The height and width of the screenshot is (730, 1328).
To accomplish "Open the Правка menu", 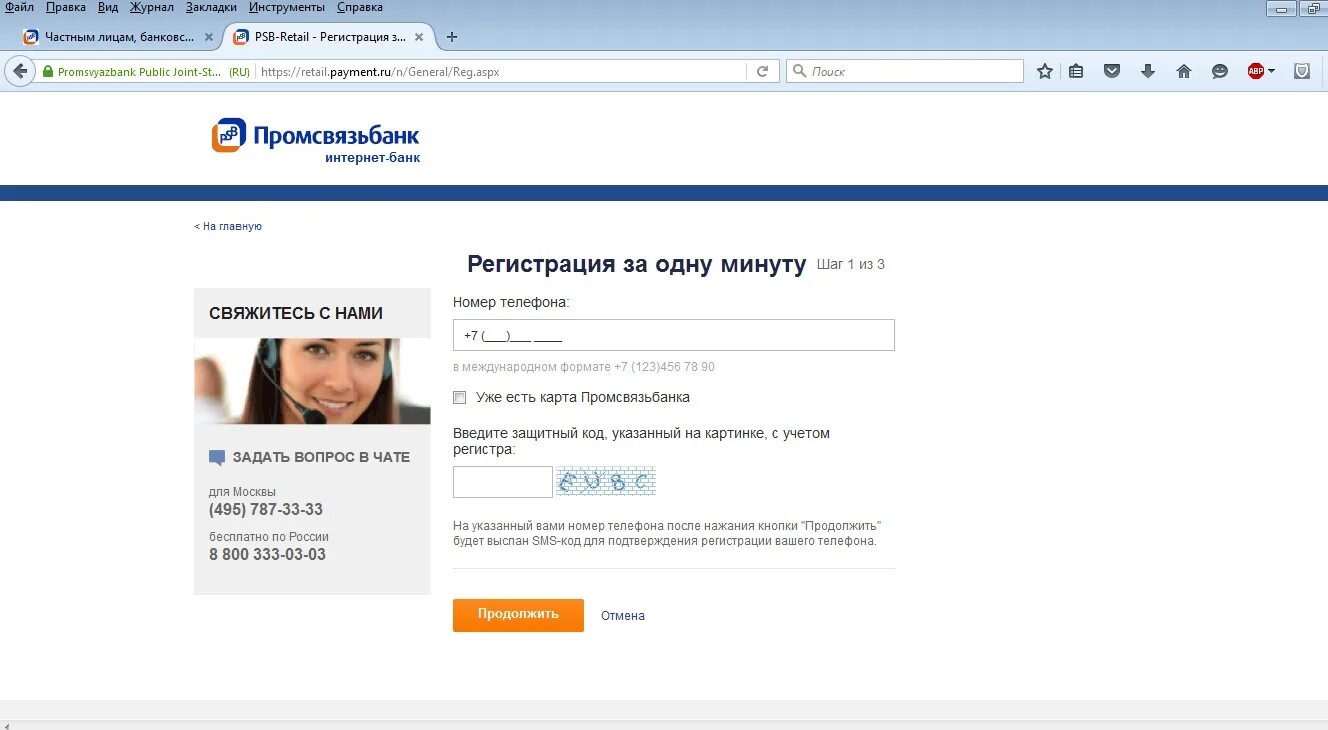I will tap(66, 7).
